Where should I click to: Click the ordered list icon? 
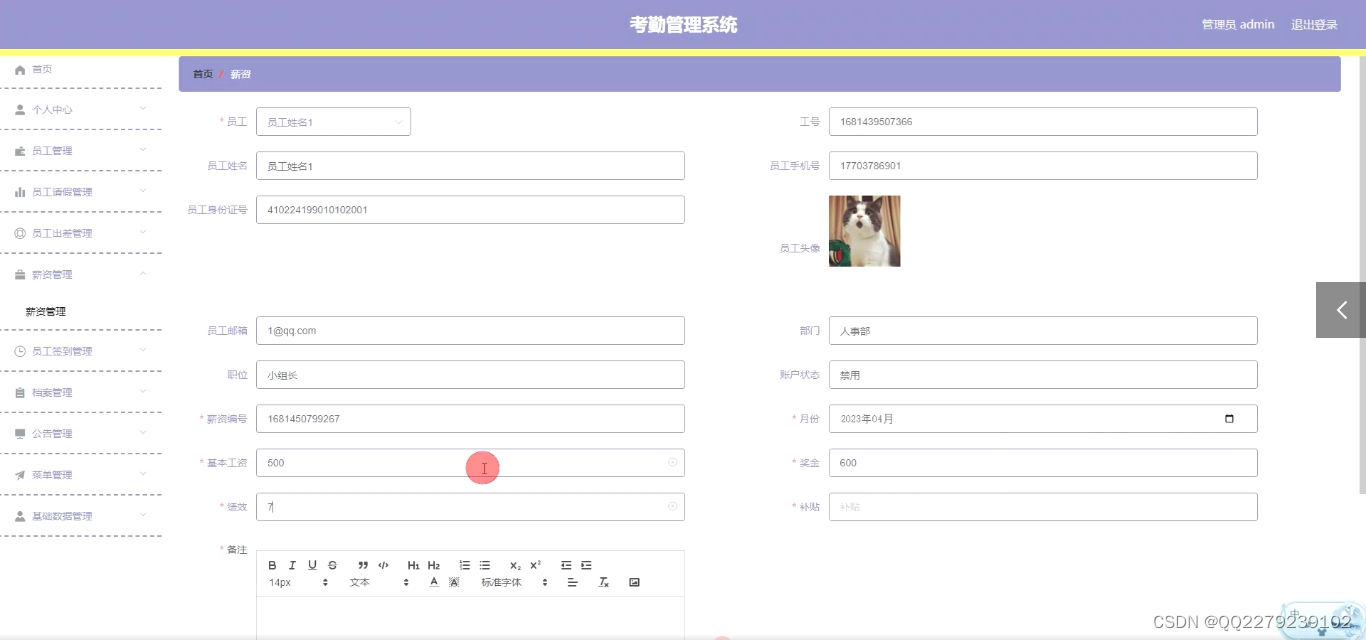466,564
